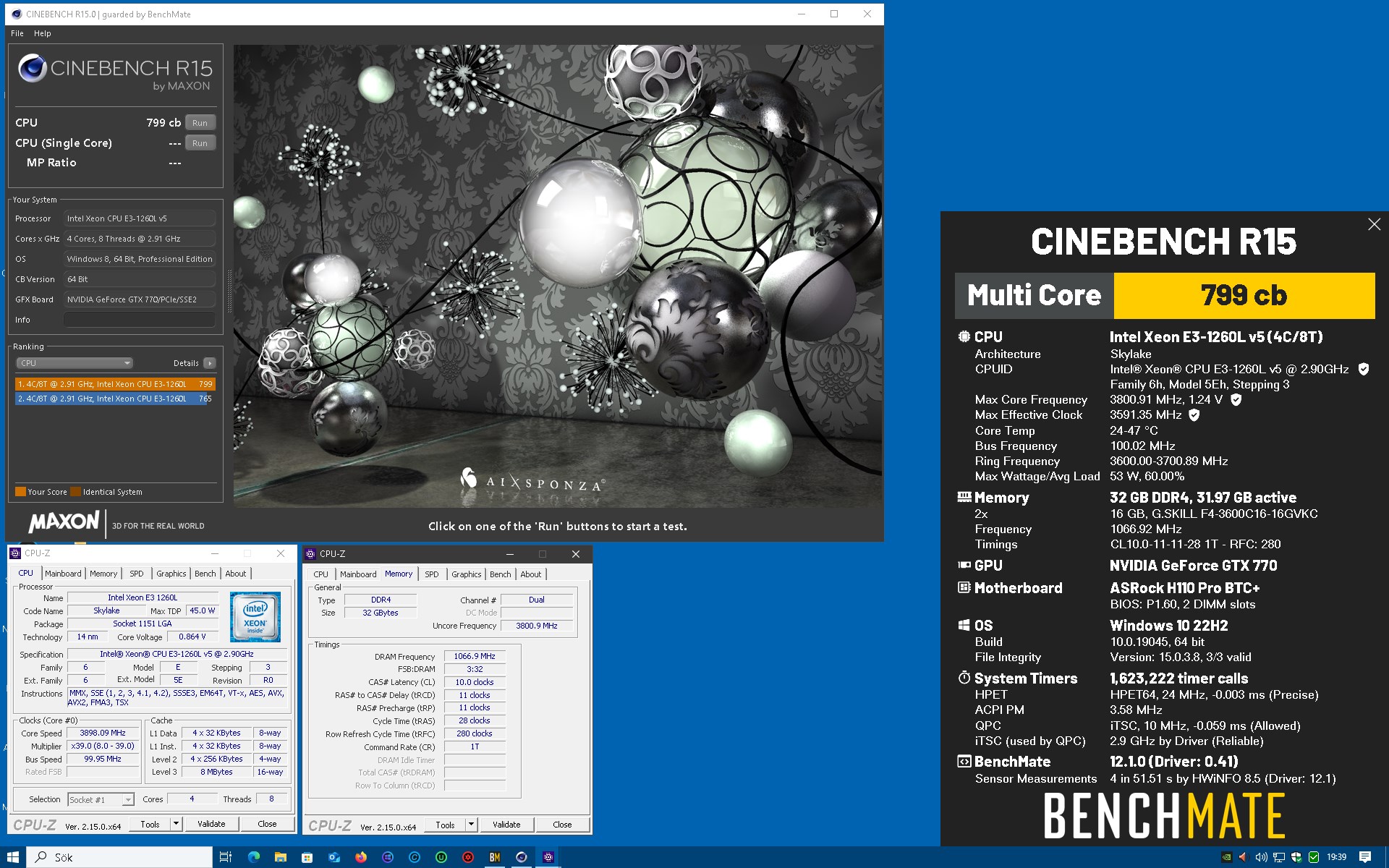Click the Windows search box 'Sök'

click(x=121, y=857)
